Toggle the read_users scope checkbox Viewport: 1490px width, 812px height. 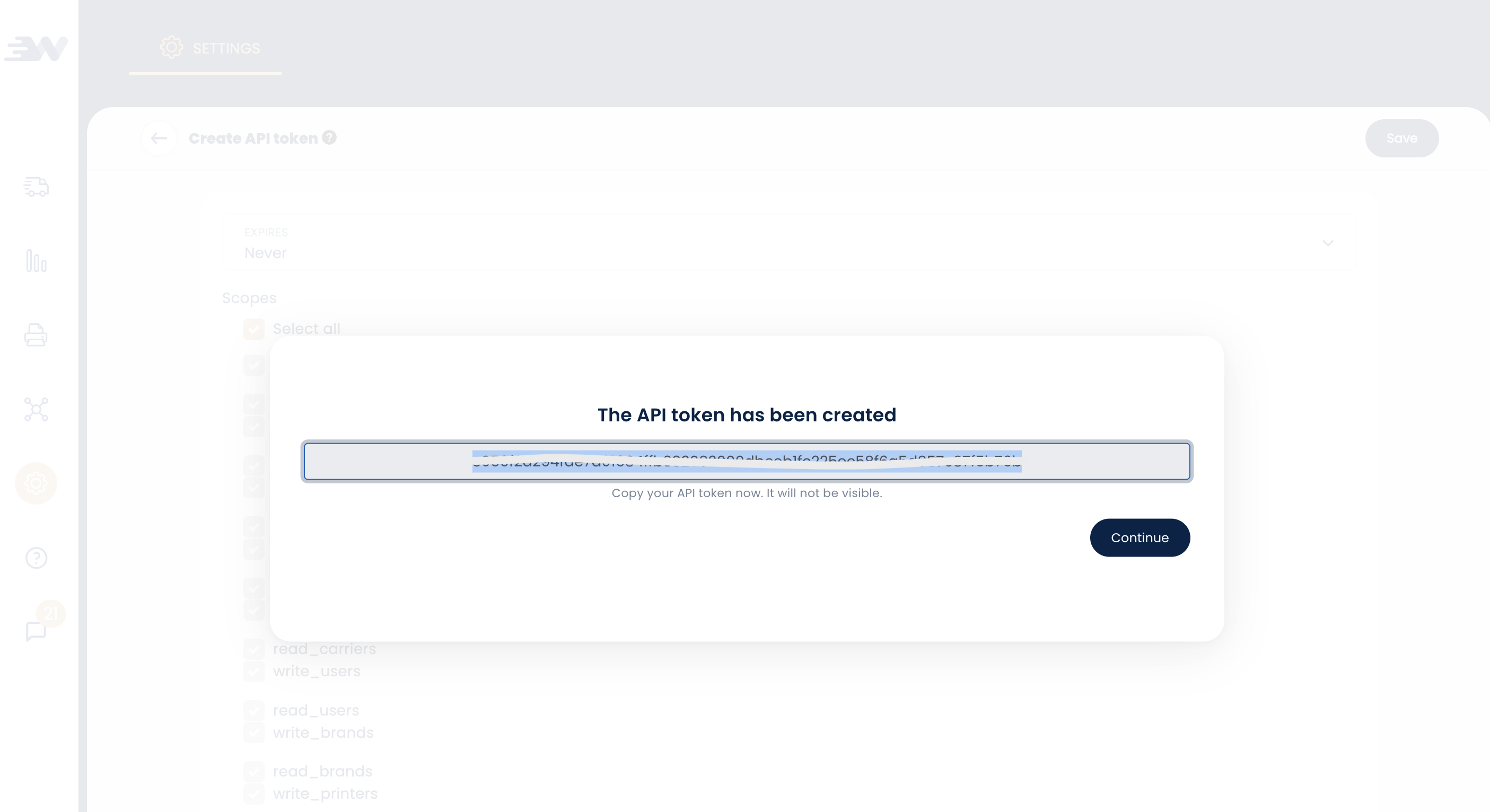pos(253,710)
